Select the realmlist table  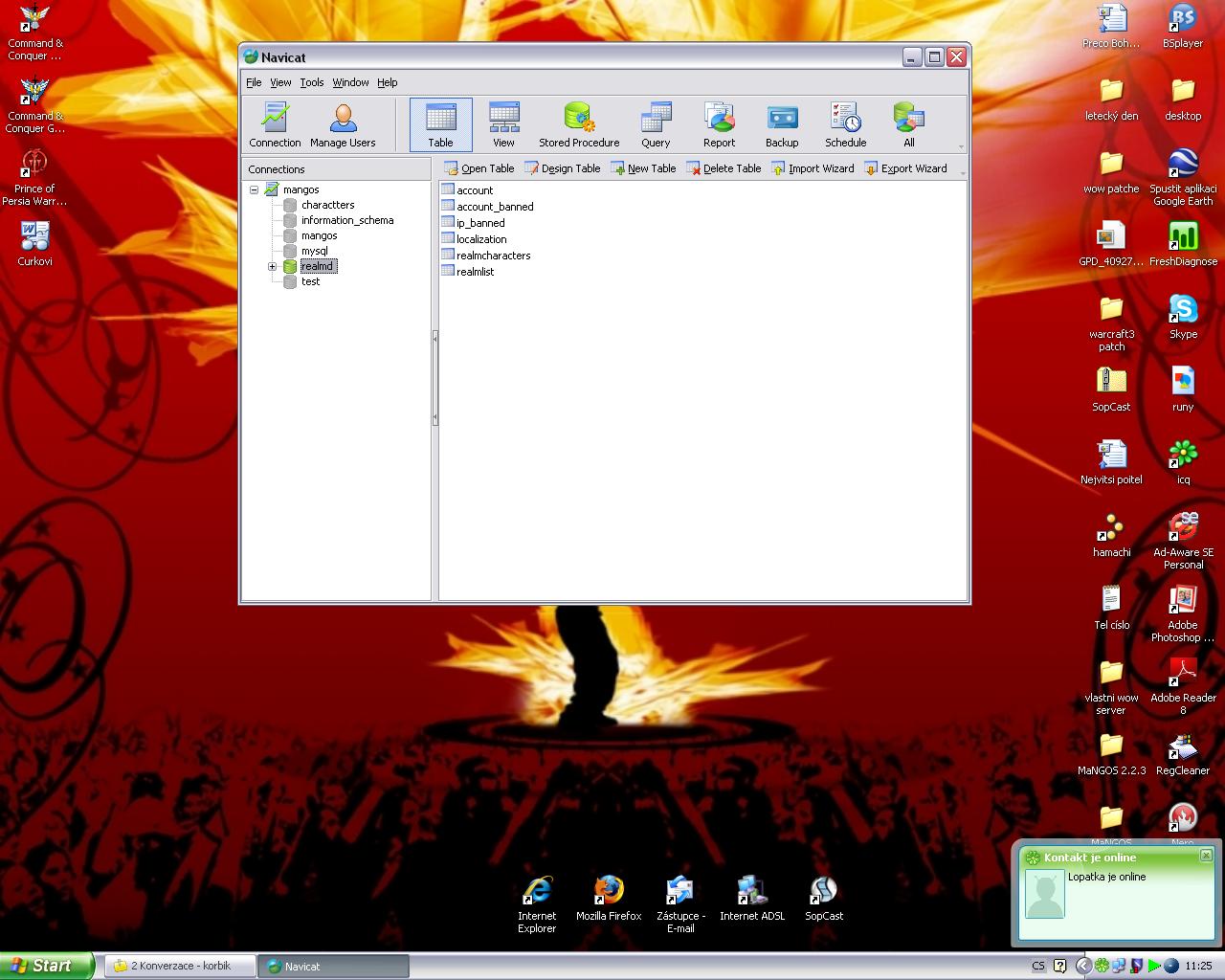[x=468, y=272]
